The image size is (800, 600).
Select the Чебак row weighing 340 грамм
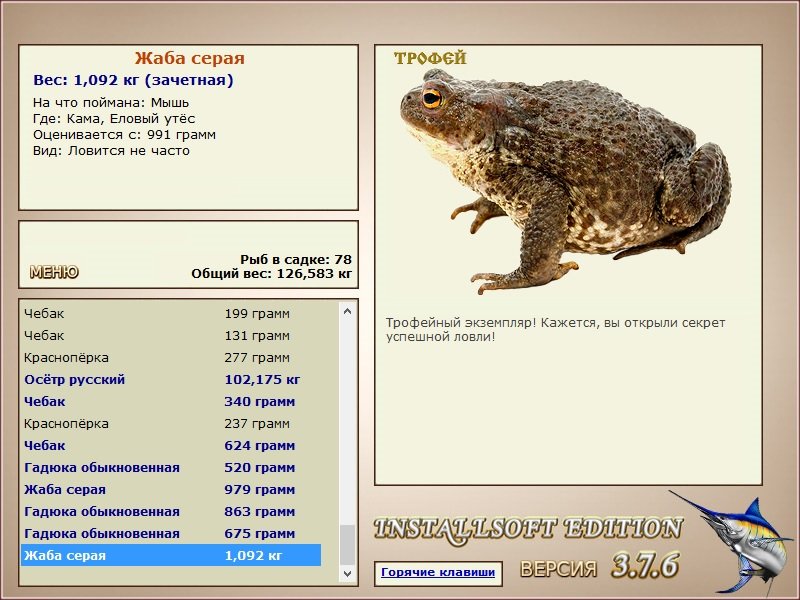point(171,402)
